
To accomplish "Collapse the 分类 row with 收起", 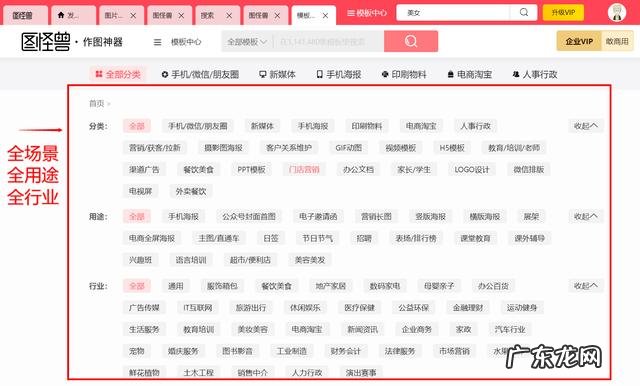I will [586, 126].
